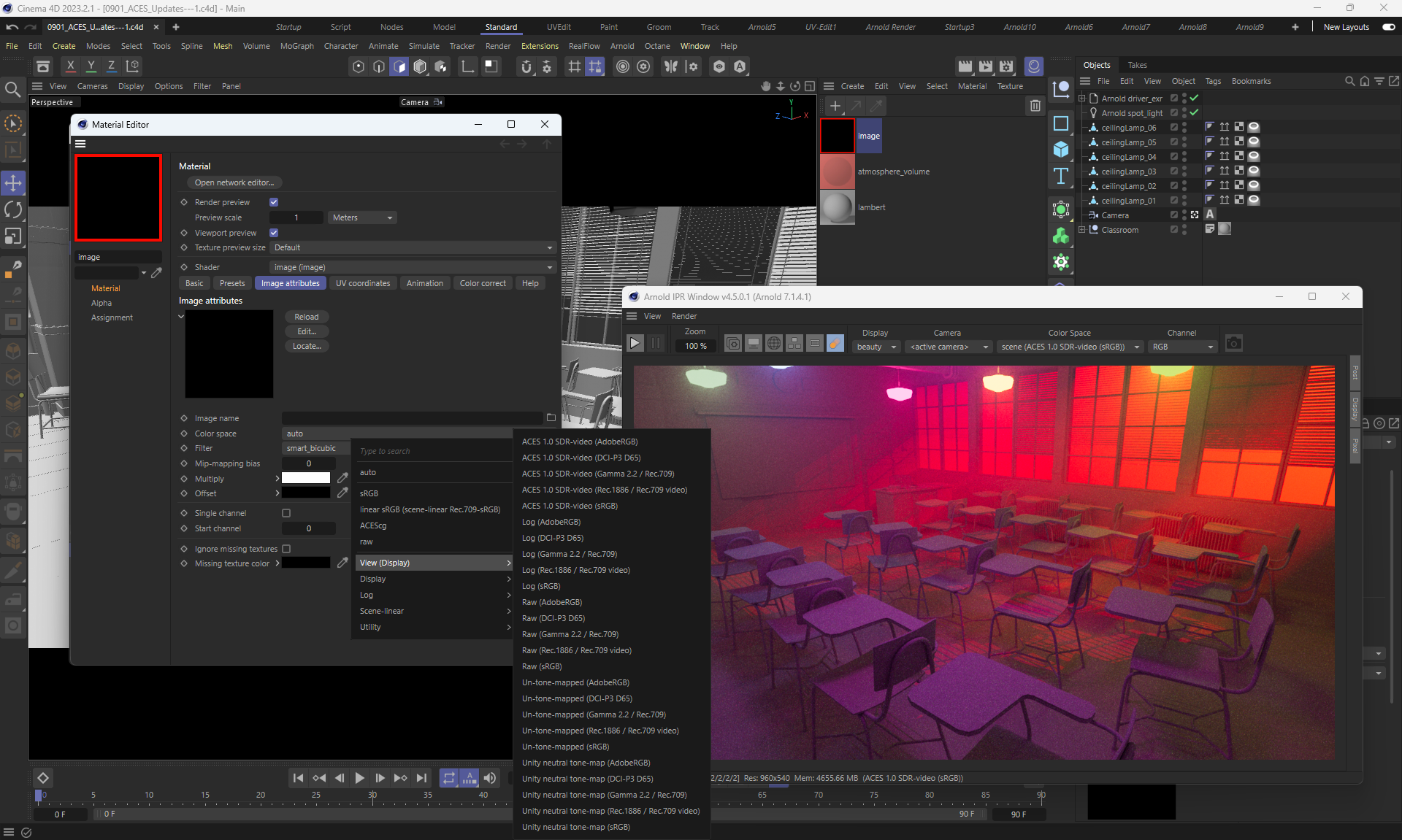Toggle the Render preview checkbox
Image resolution: width=1402 pixels, height=840 pixels.
pyautogui.click(x=274, y=202)
